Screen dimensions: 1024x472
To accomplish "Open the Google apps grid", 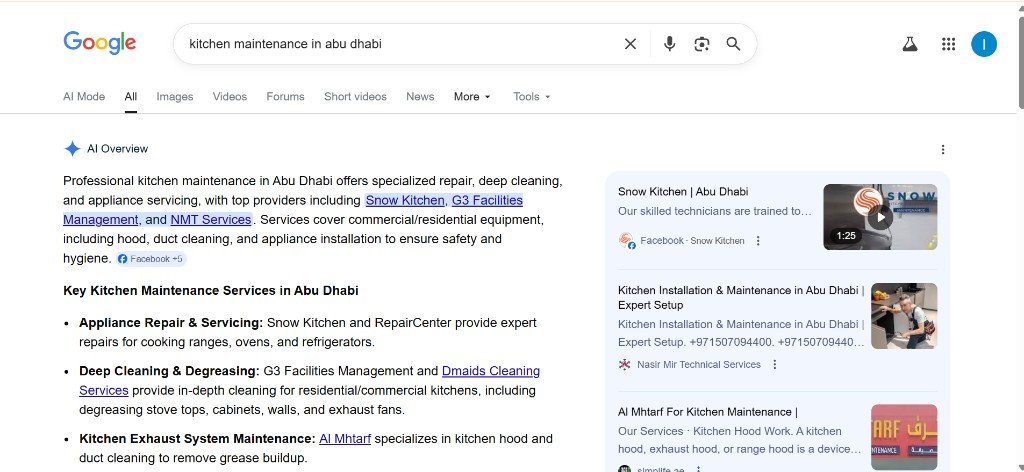I will pos(948,44).
